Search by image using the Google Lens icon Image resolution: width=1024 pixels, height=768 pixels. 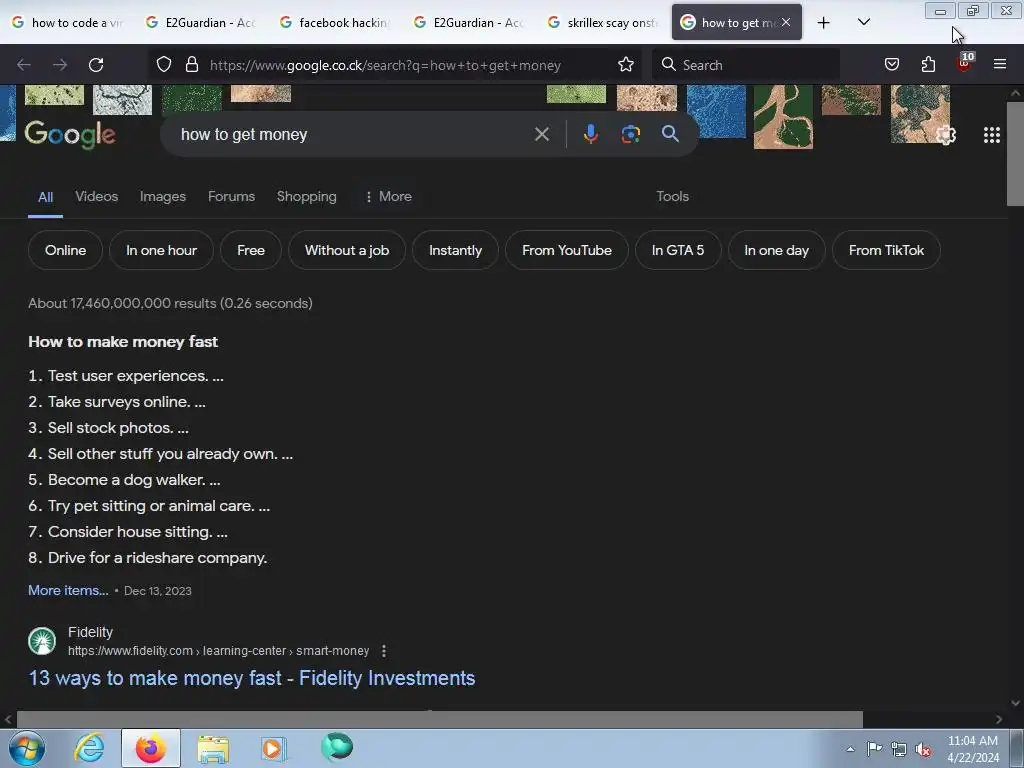630,134
